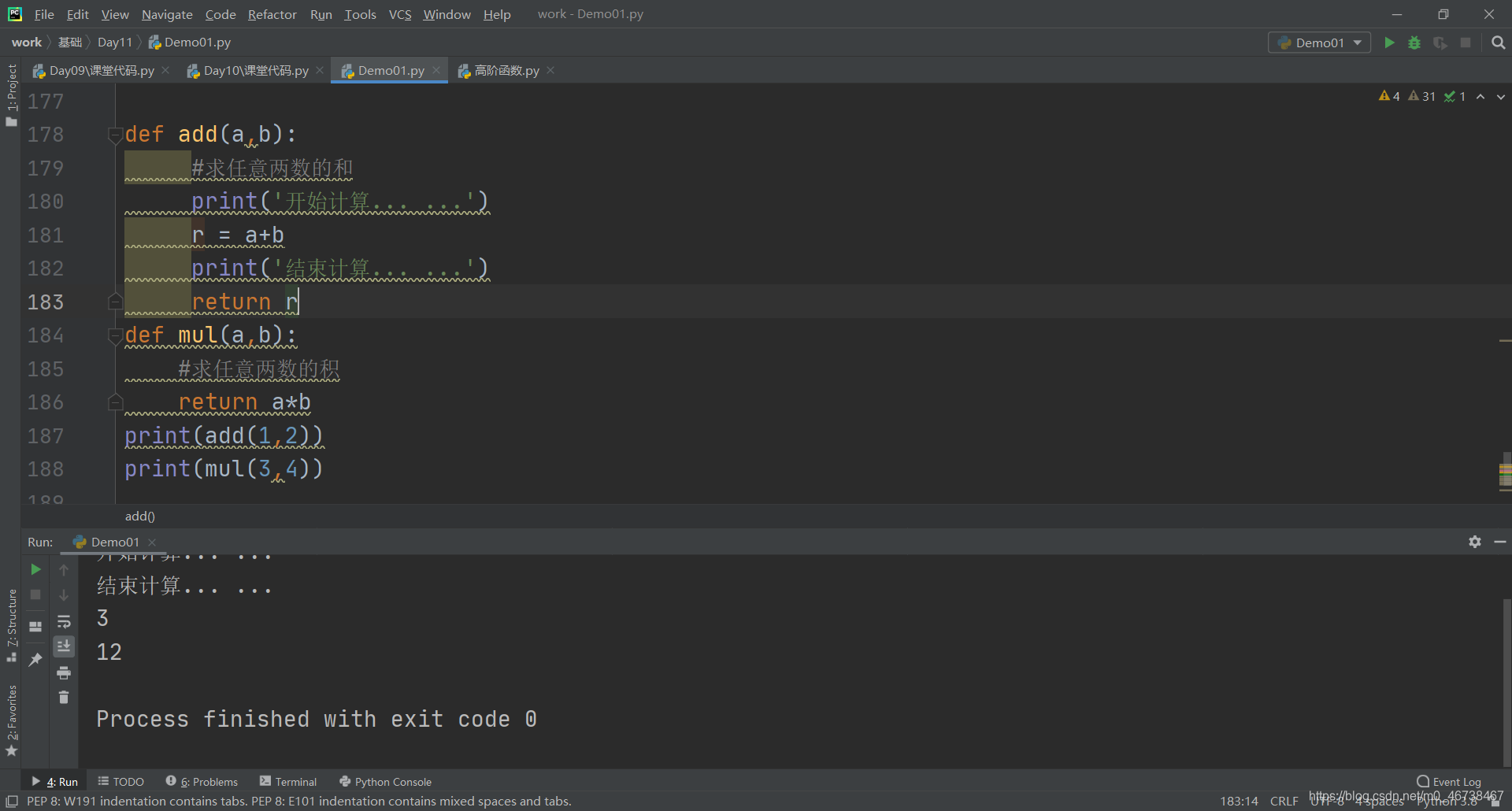The width and height of the screenshot is (1512, 811).
Task: Close the 高阶函数.py editor tab
Action: 550,70
